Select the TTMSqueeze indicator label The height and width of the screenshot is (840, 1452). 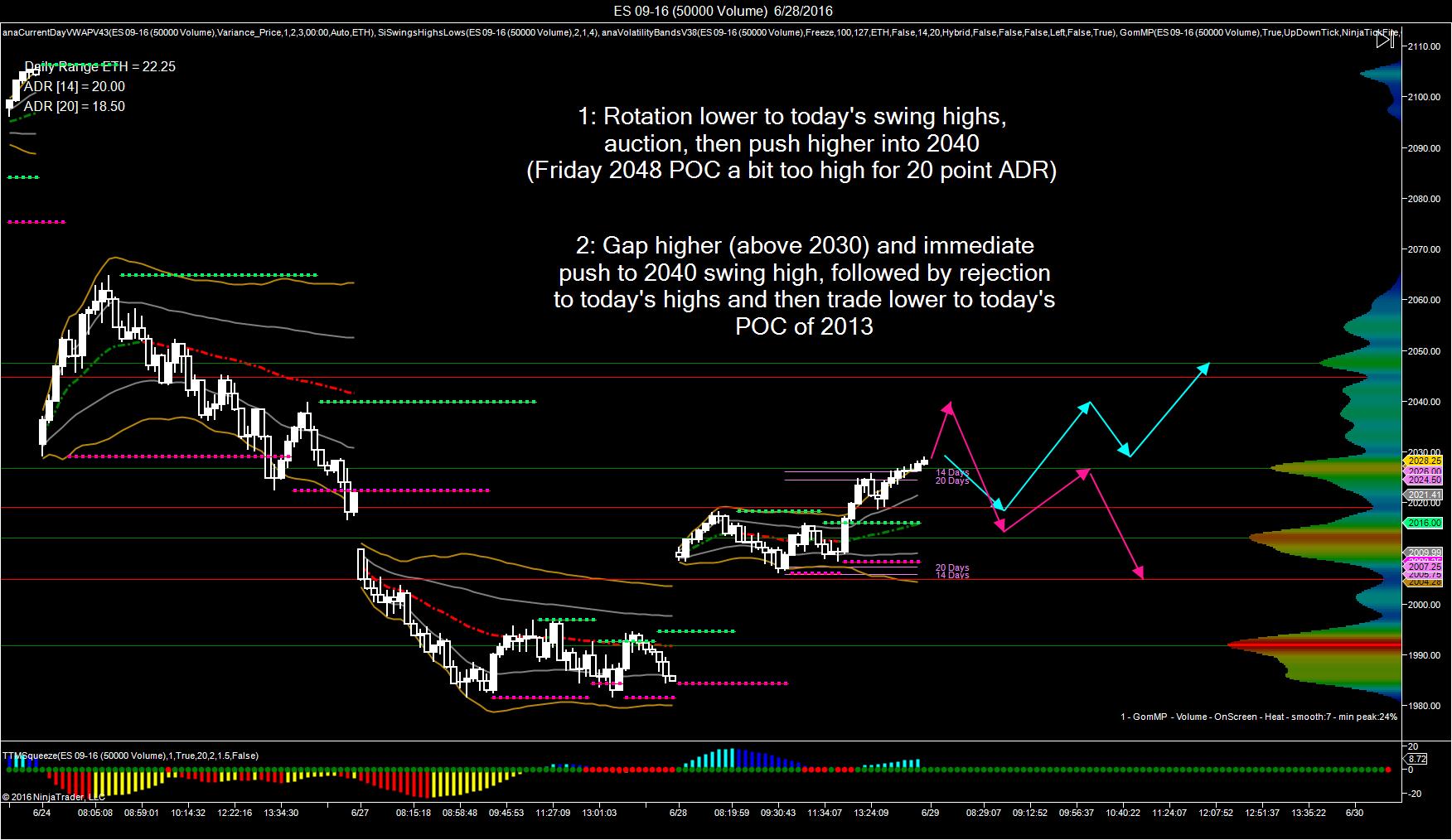click(x=130, y=756)
